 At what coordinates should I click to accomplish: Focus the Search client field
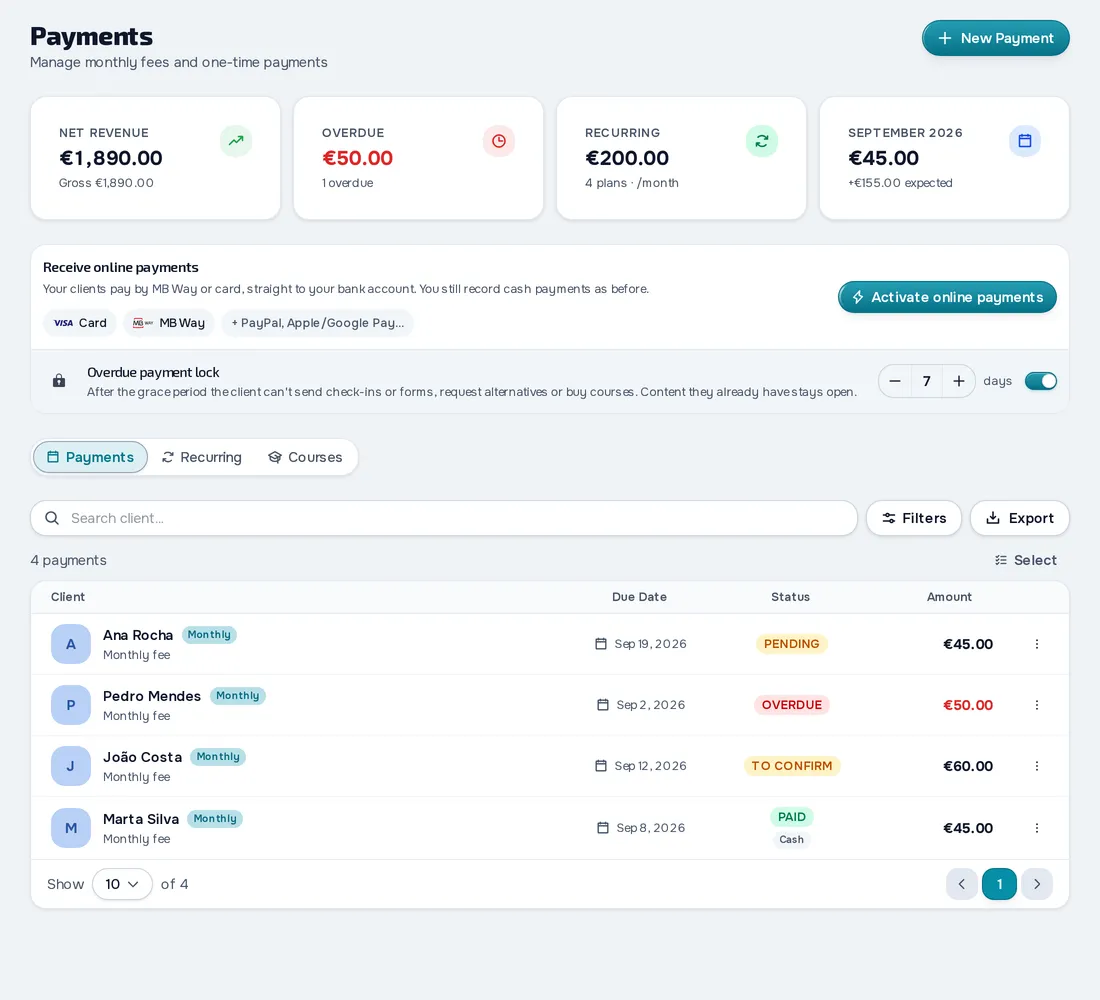tap(443, 518)
